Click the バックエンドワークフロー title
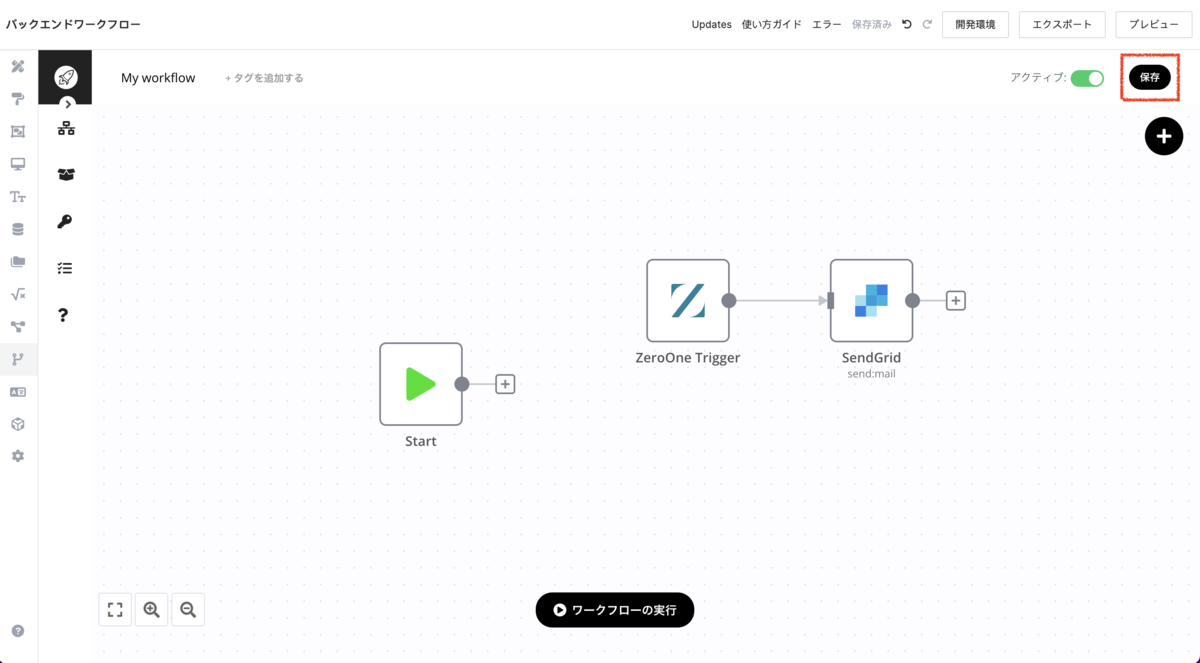 point(73,24)
